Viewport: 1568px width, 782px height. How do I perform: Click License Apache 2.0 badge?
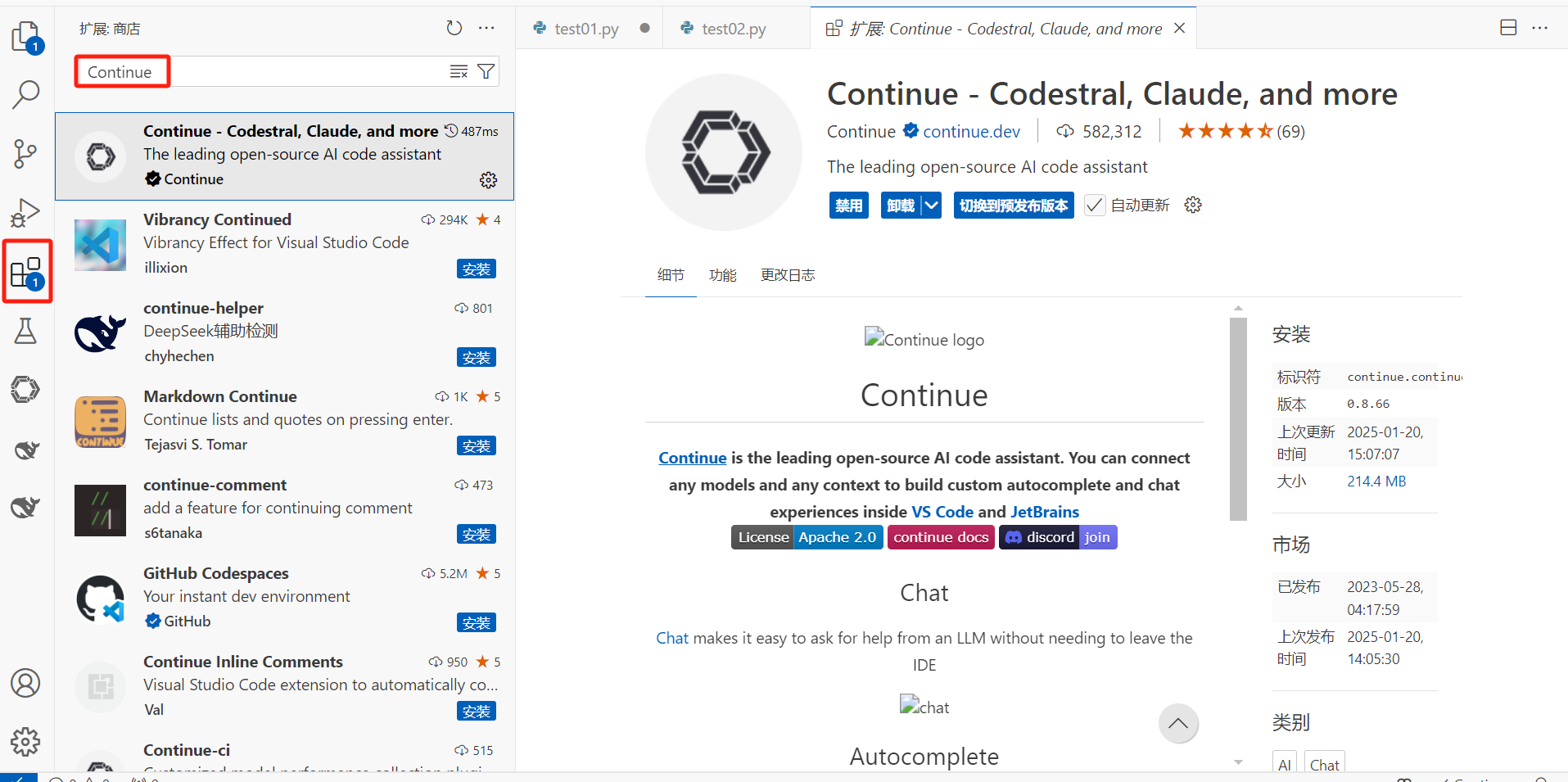[x=807, y=537]
